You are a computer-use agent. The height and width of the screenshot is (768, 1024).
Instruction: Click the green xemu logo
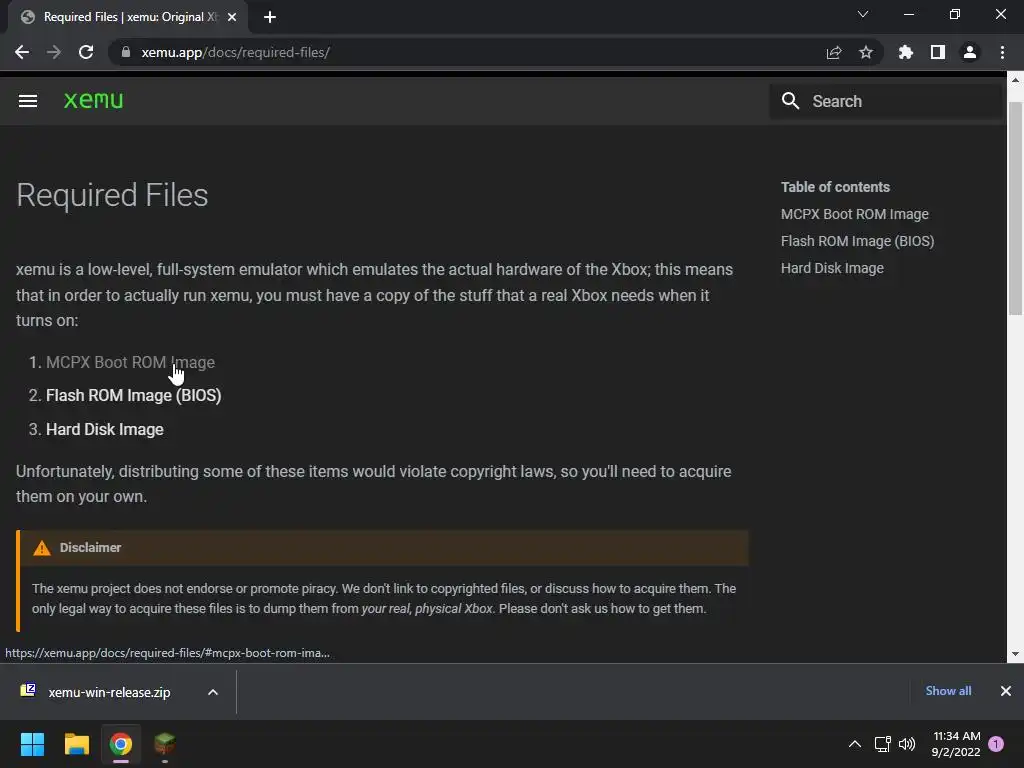point(93,100)
